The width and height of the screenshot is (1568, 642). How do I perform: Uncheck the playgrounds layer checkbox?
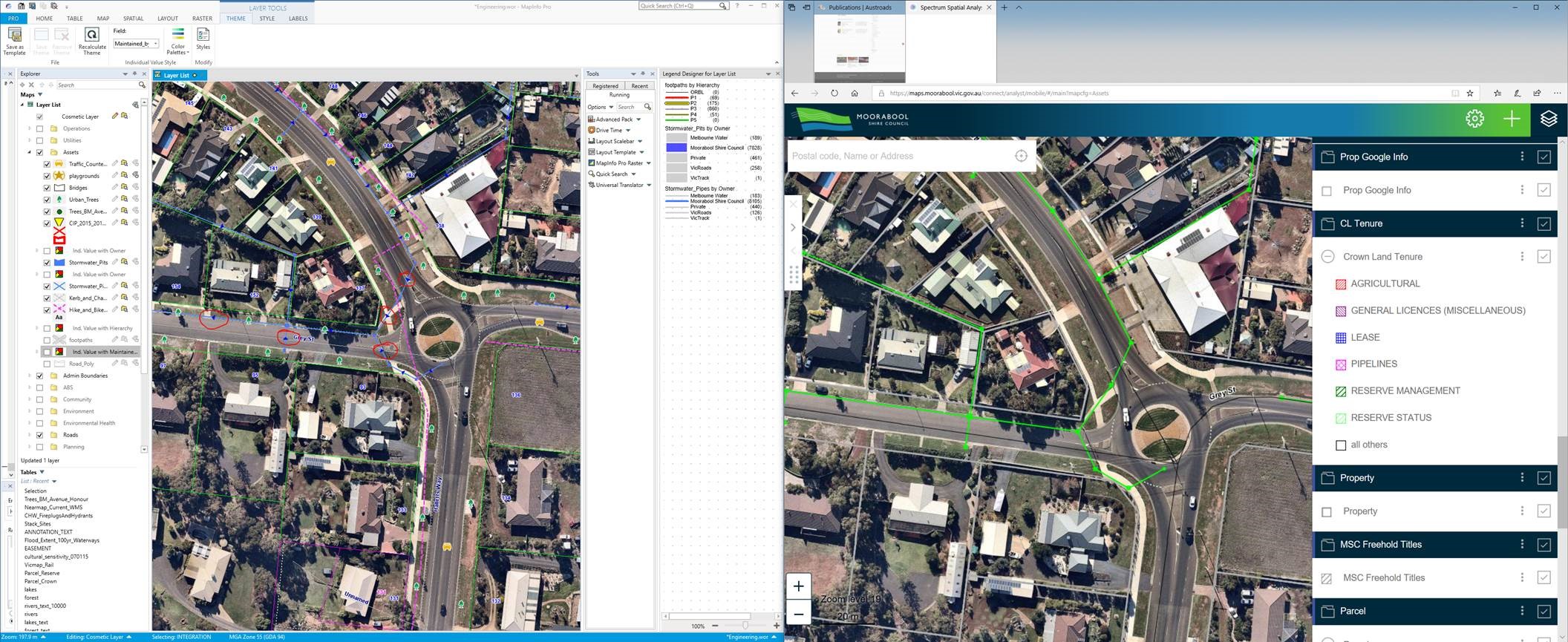point(48,176)
